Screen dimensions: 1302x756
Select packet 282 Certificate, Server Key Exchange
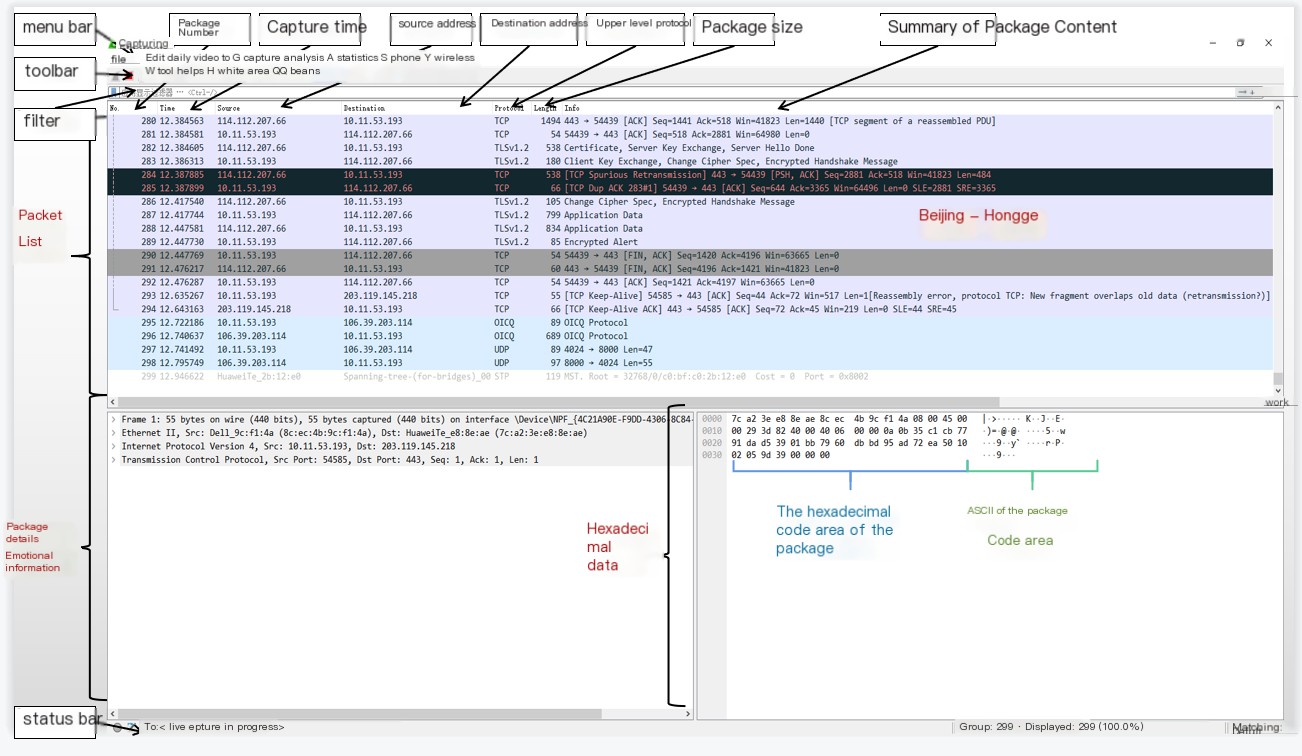point(690,148)
